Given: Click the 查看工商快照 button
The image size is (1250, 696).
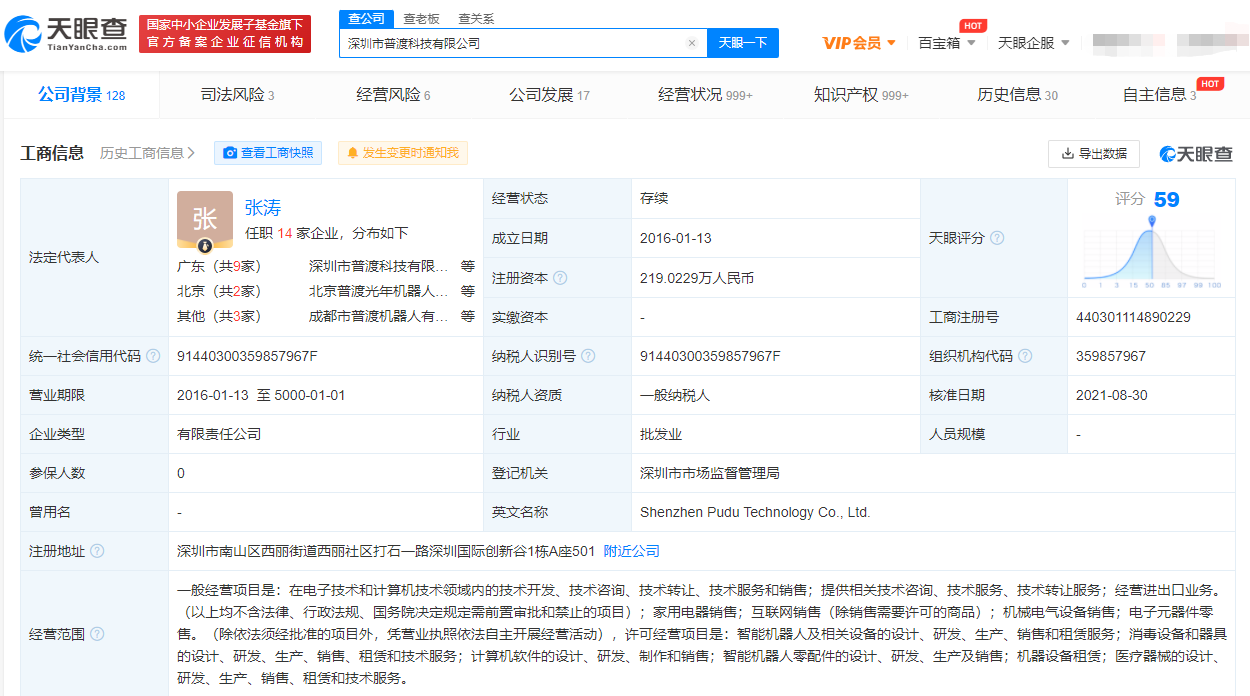Looking at the screenshot, I should click(x=267, y=153).
